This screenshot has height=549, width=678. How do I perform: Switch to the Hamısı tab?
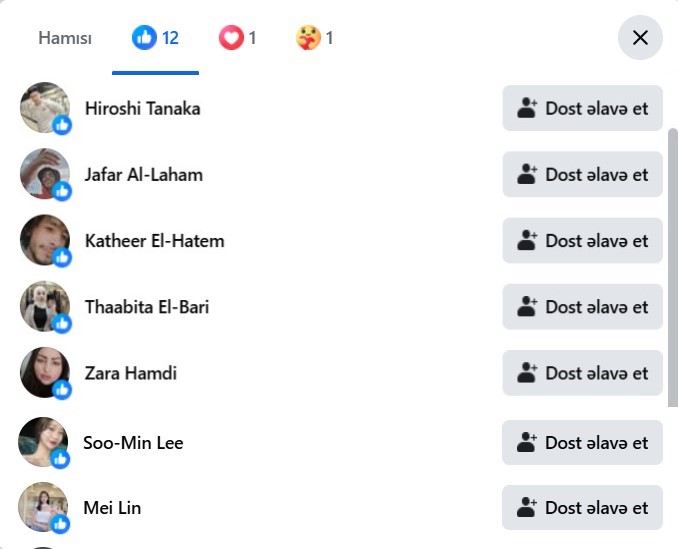65,38
